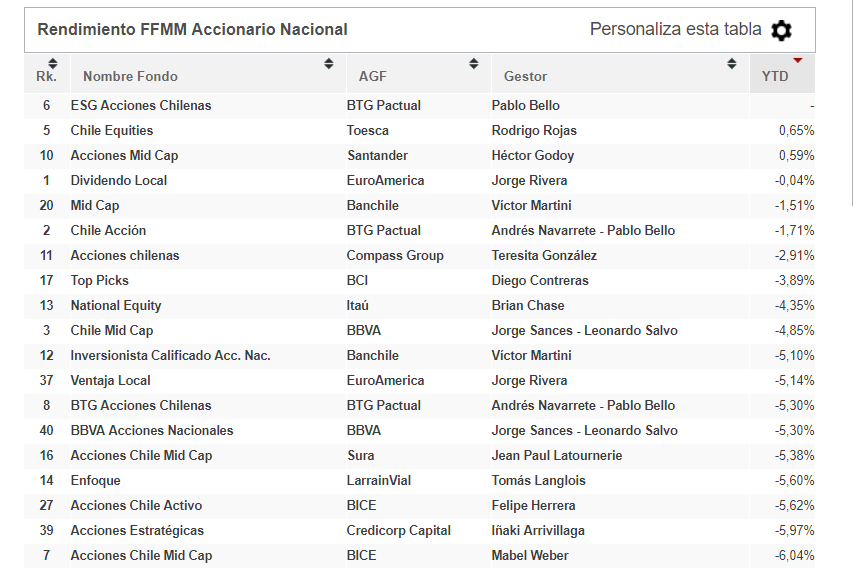
Task: Open table settings gear icon
Action: point(781,30)
